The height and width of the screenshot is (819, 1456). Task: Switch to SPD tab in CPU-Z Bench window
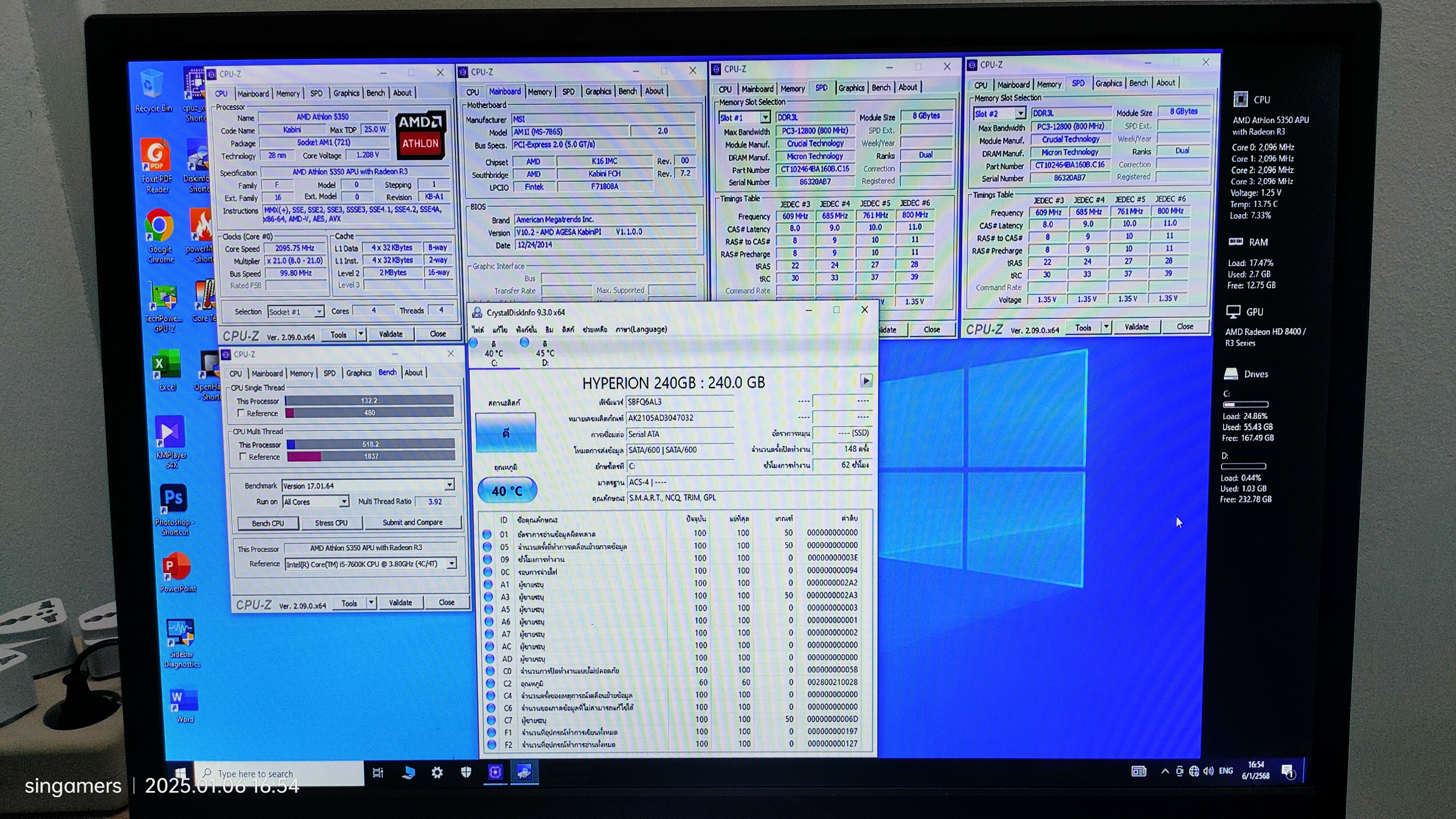click(329, 373)
